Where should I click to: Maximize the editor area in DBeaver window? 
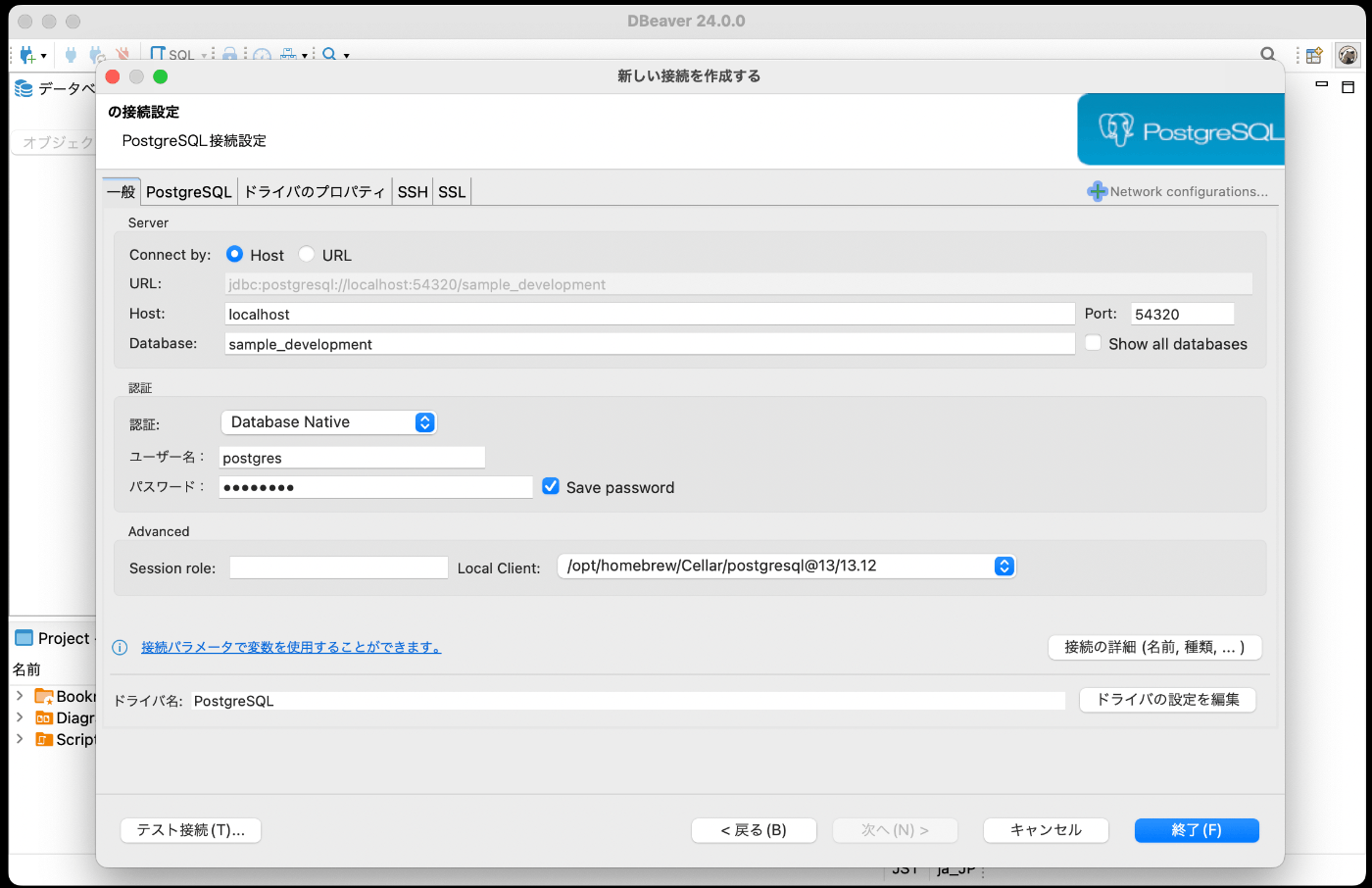coord(1347,87)
